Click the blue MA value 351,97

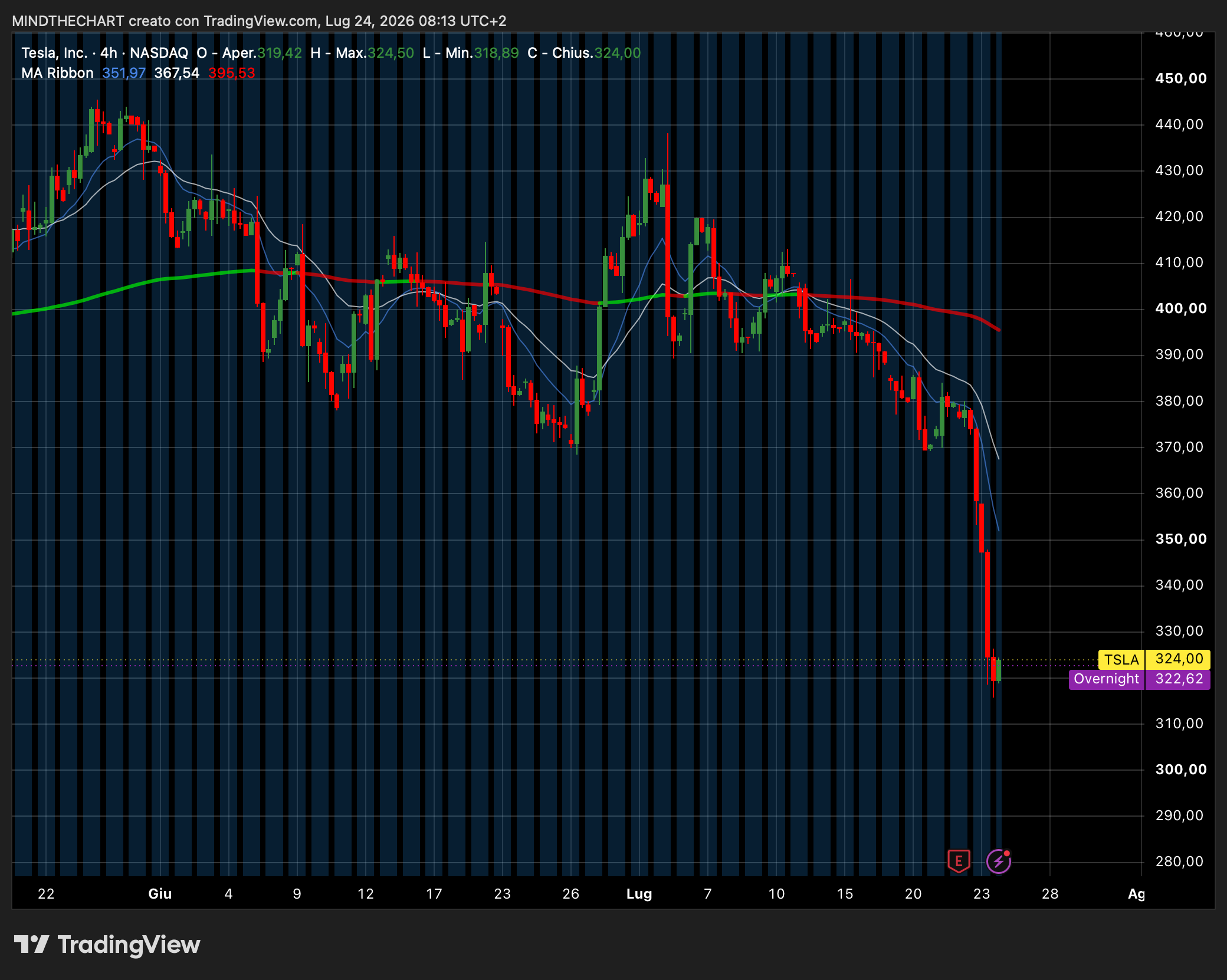tap(124, 73)
